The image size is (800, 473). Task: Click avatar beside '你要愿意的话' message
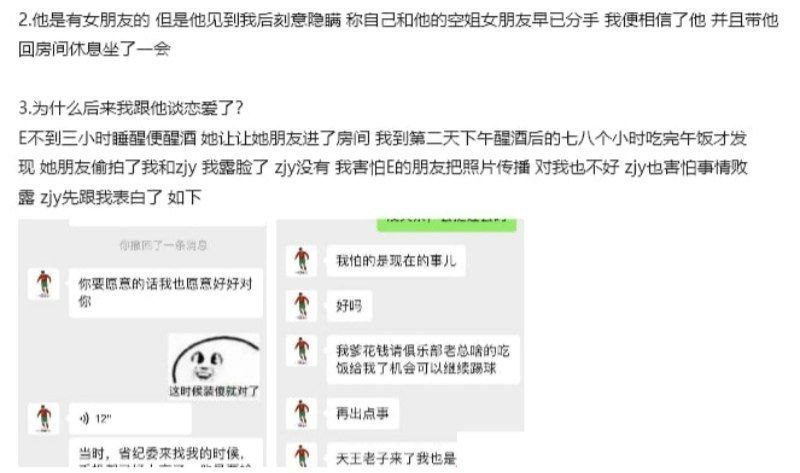coord(44,284)
